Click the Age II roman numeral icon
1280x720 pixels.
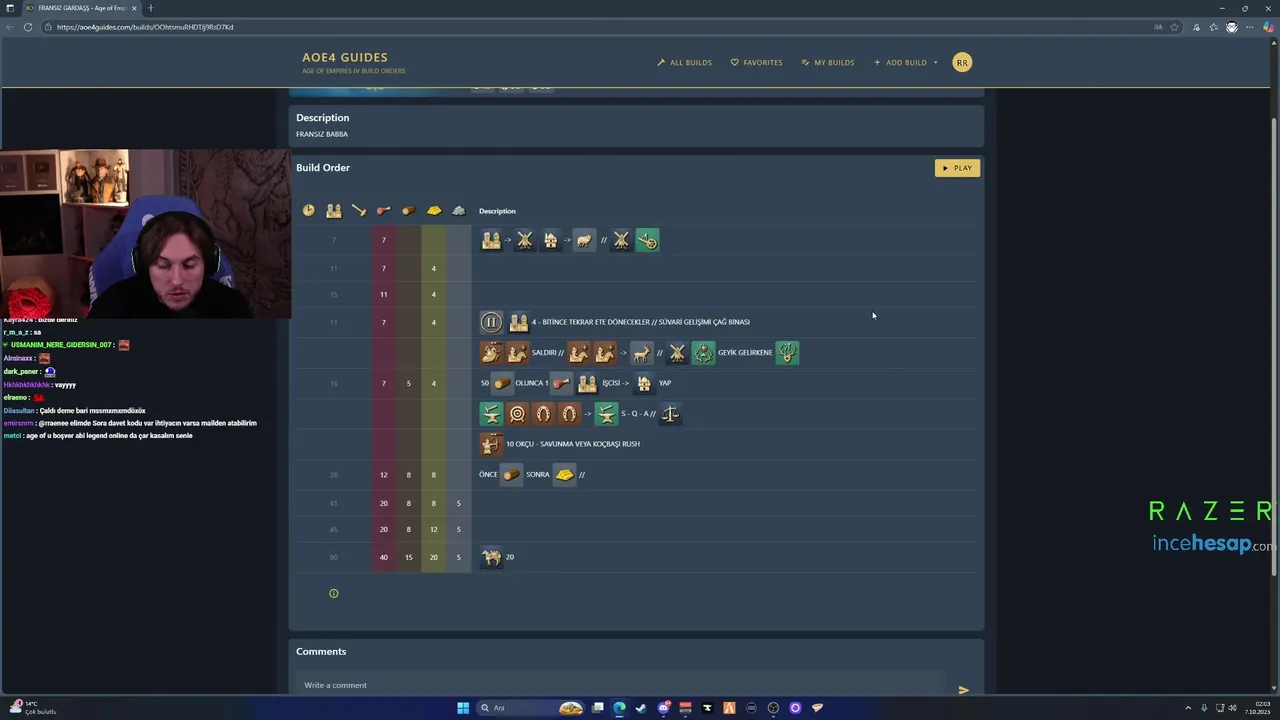[x=491, y=322]
